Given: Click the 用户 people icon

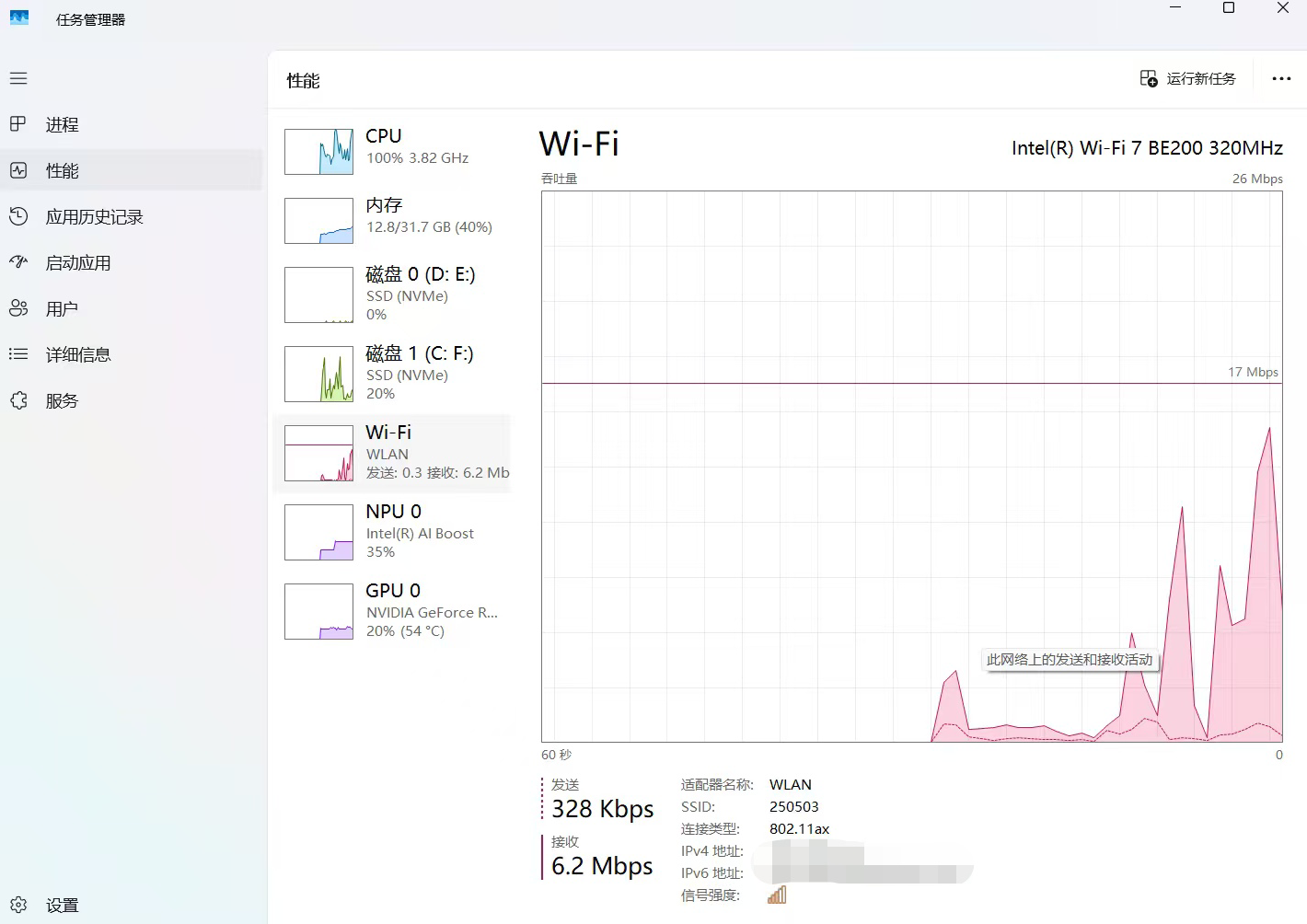Looking at the screenshot, I should tap(18, 308).
